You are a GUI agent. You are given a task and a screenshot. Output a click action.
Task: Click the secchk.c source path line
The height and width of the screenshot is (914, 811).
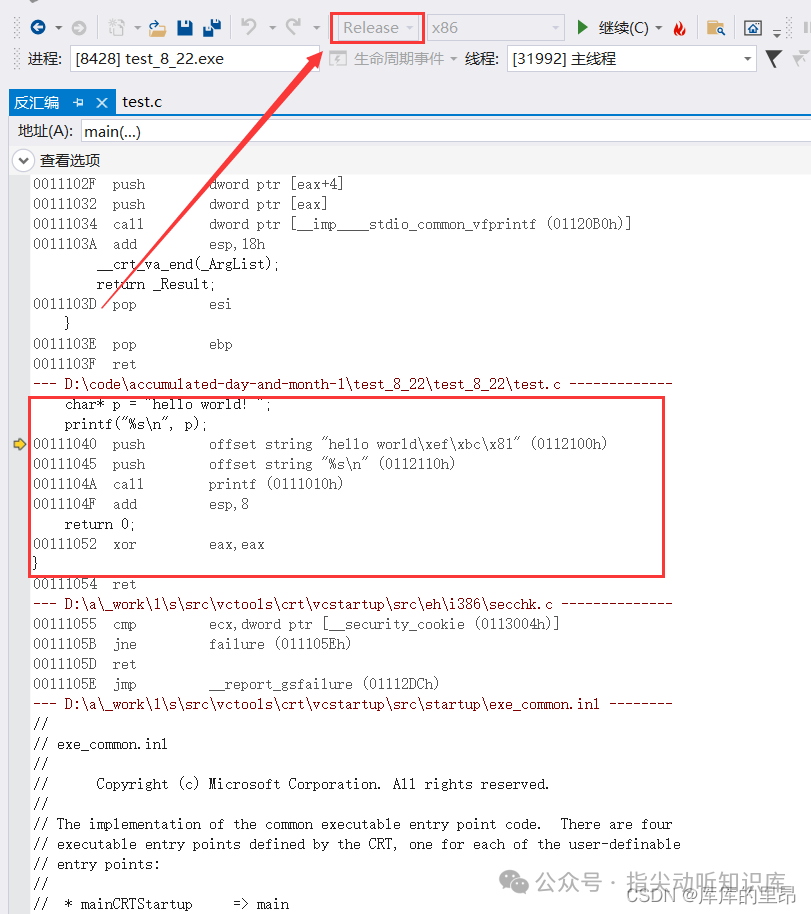(x=353, y=604)
